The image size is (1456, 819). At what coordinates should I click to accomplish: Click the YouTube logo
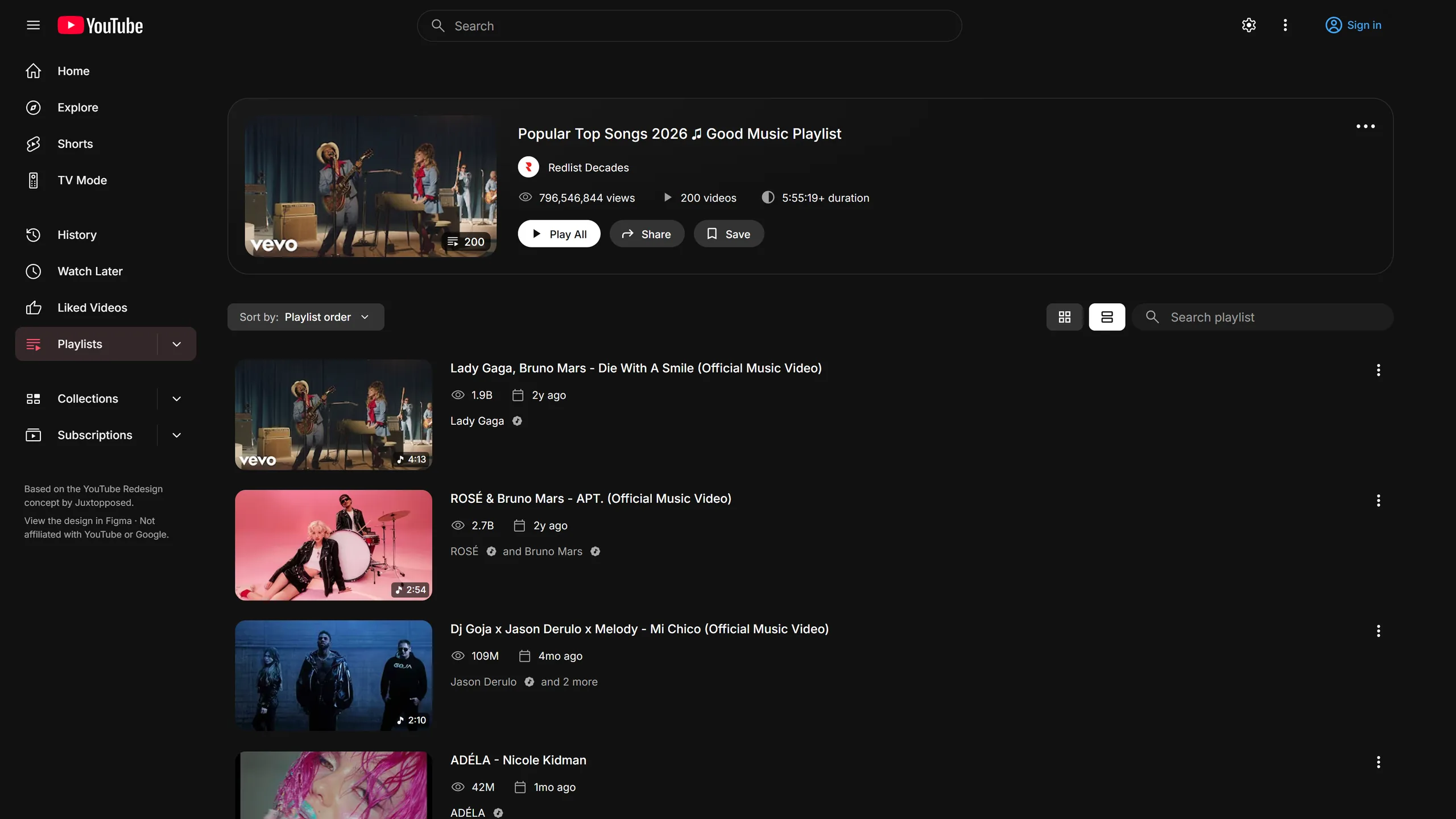(100, 26)
